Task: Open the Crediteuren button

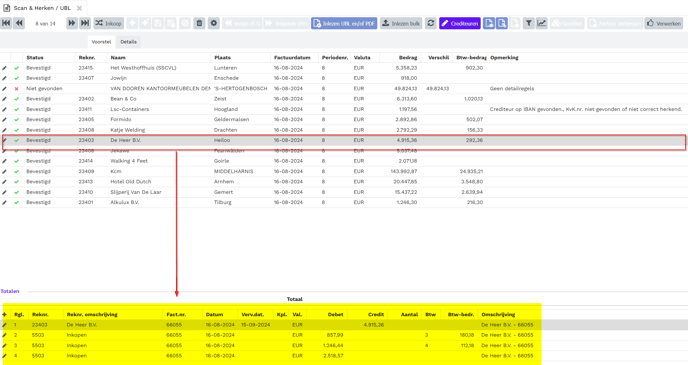Action: 460,23
